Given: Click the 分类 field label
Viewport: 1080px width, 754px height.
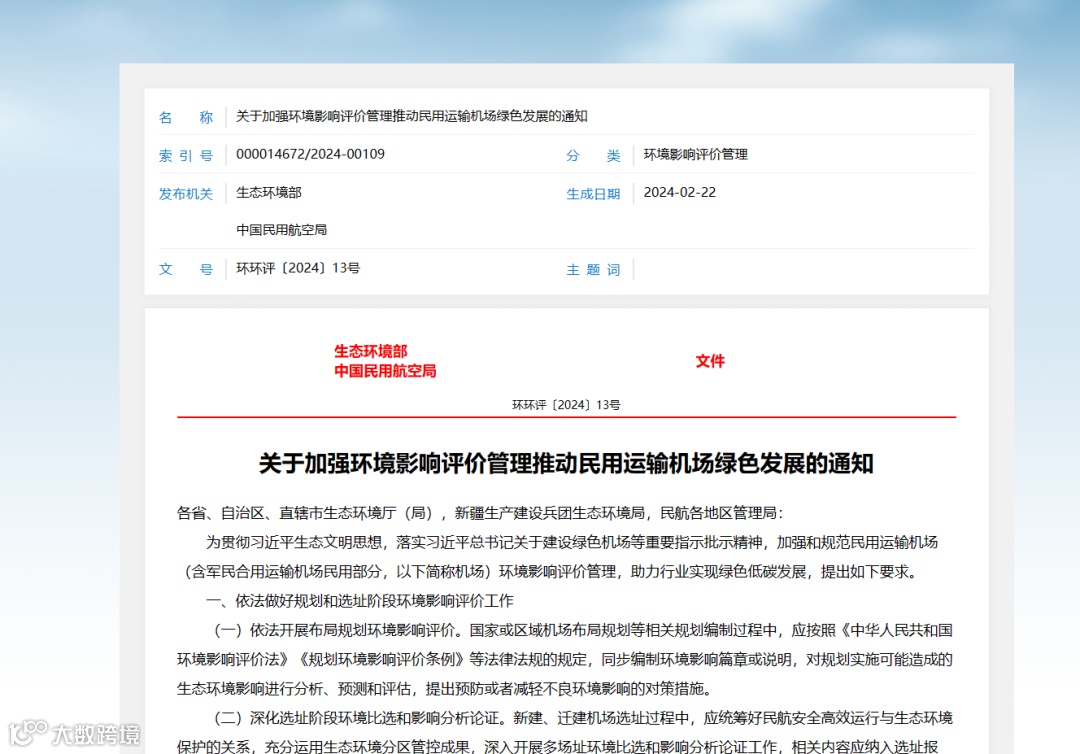Looking at the screenshot, I should [593, 156].
